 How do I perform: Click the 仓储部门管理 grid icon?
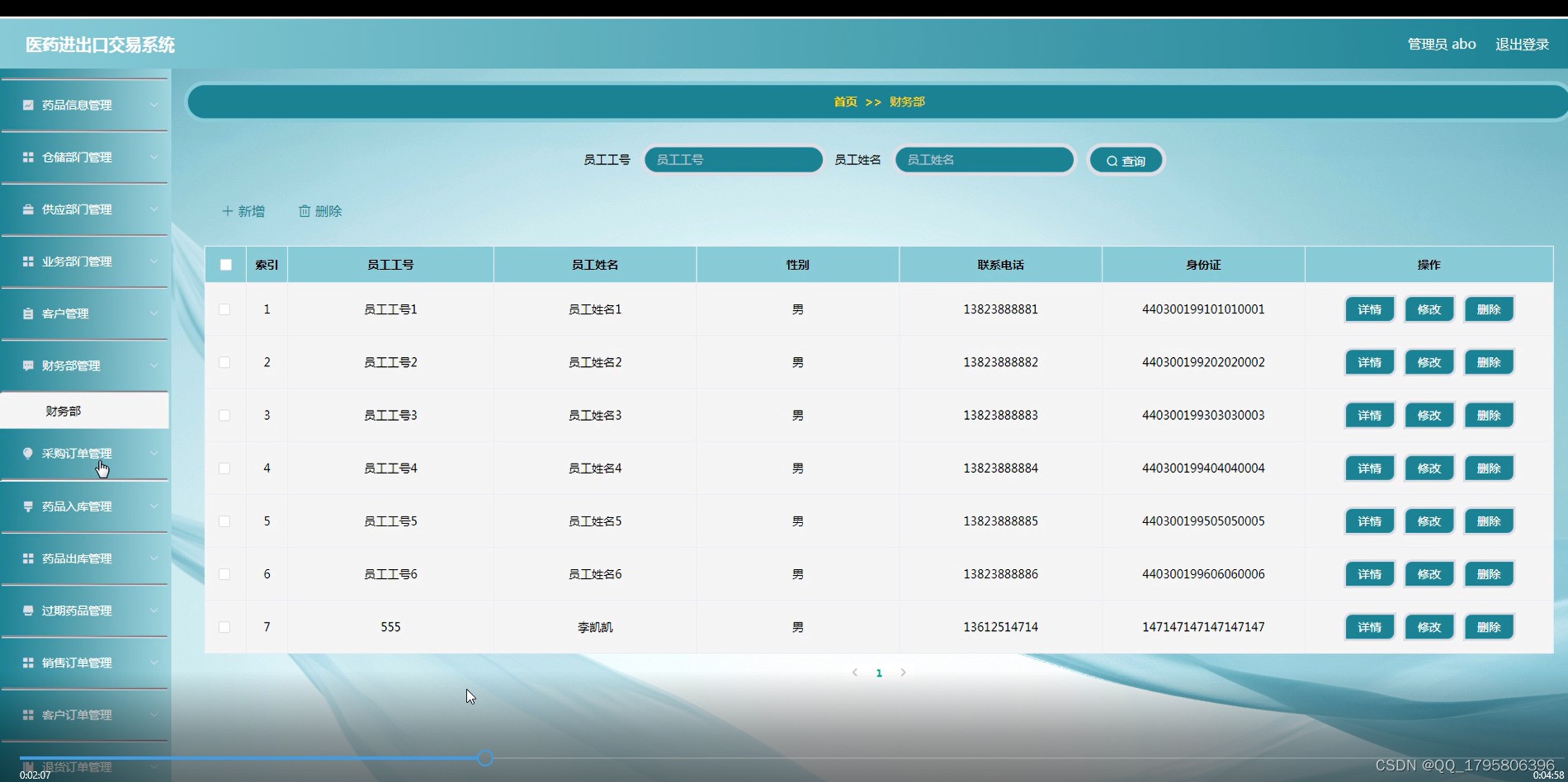(x=28, y=157)
